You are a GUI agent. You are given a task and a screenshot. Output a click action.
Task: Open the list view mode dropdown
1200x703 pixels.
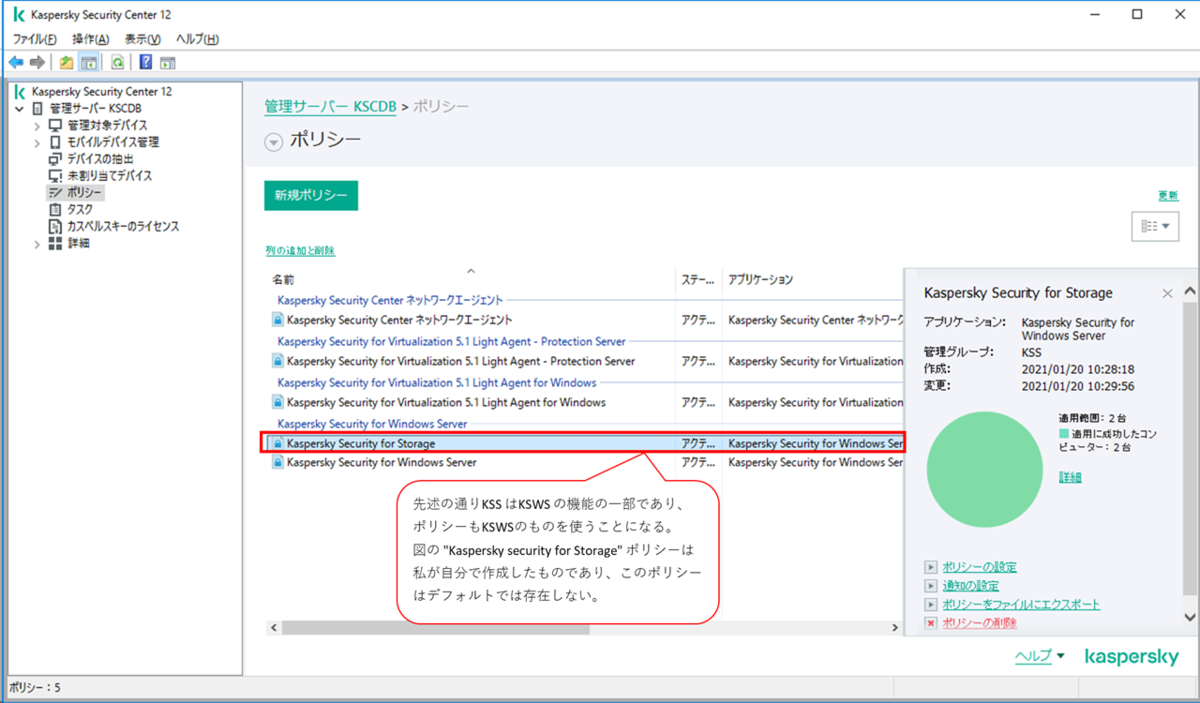click(x=1154, y=227)
